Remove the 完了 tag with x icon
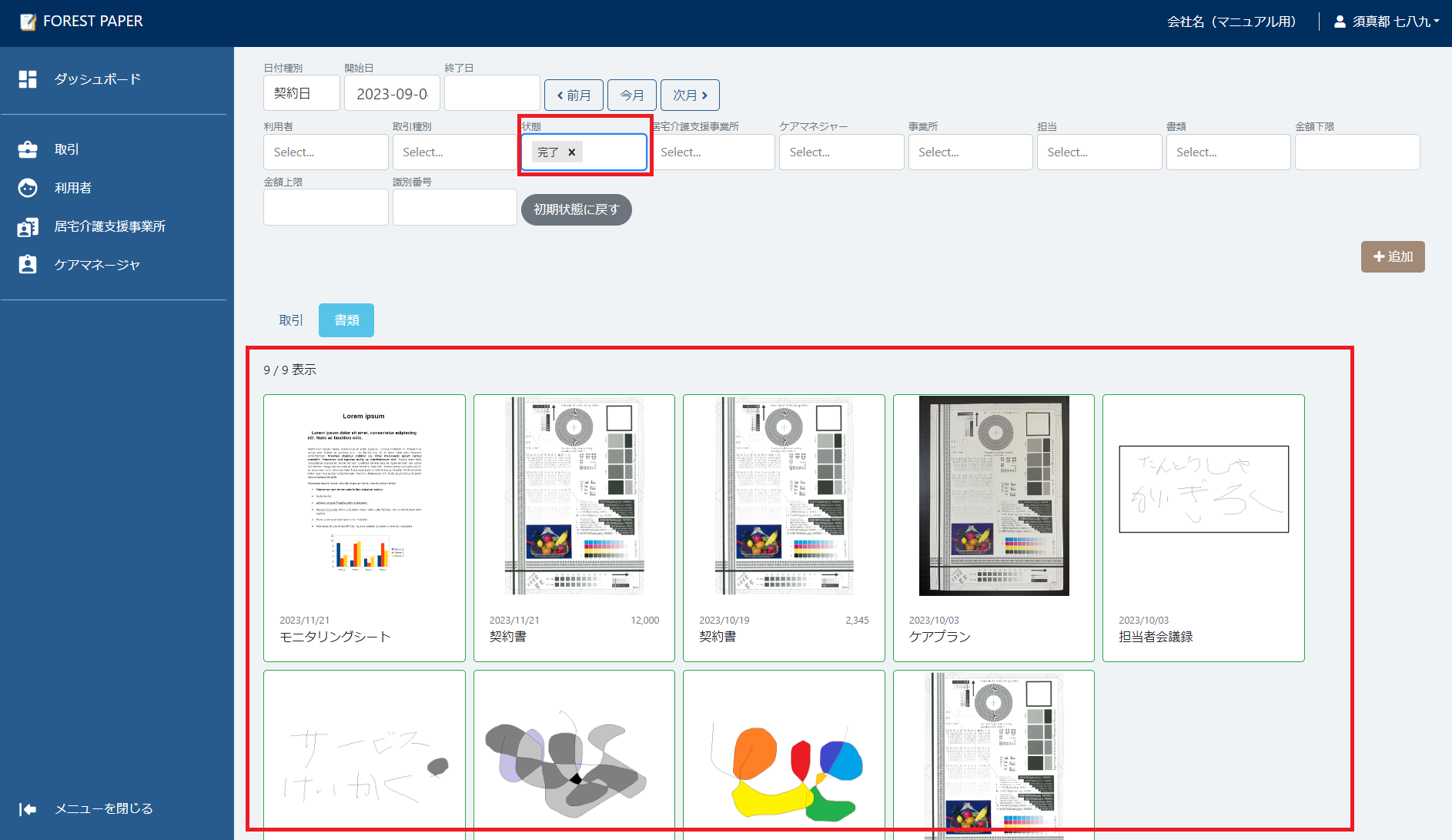This screenshot has height=840, width=1452. pyautogui.click(x=571, y=152)
